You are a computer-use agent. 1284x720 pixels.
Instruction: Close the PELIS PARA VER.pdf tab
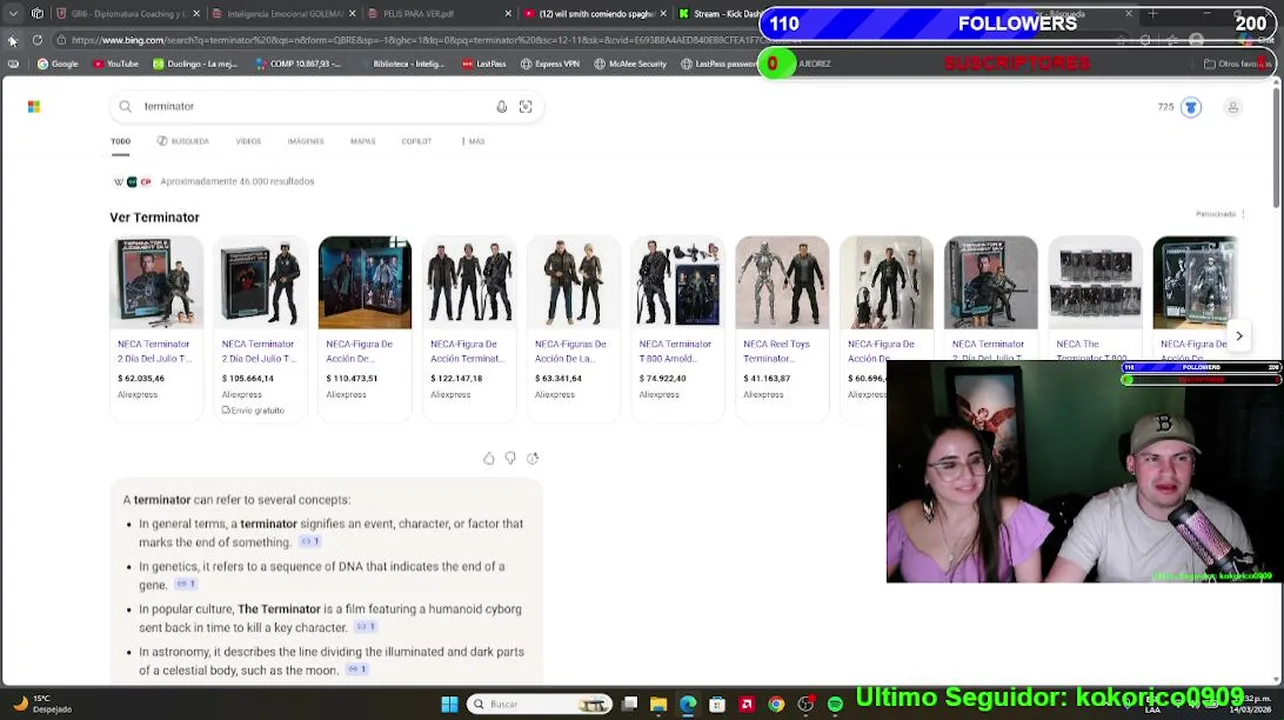[x=508, y=14]
